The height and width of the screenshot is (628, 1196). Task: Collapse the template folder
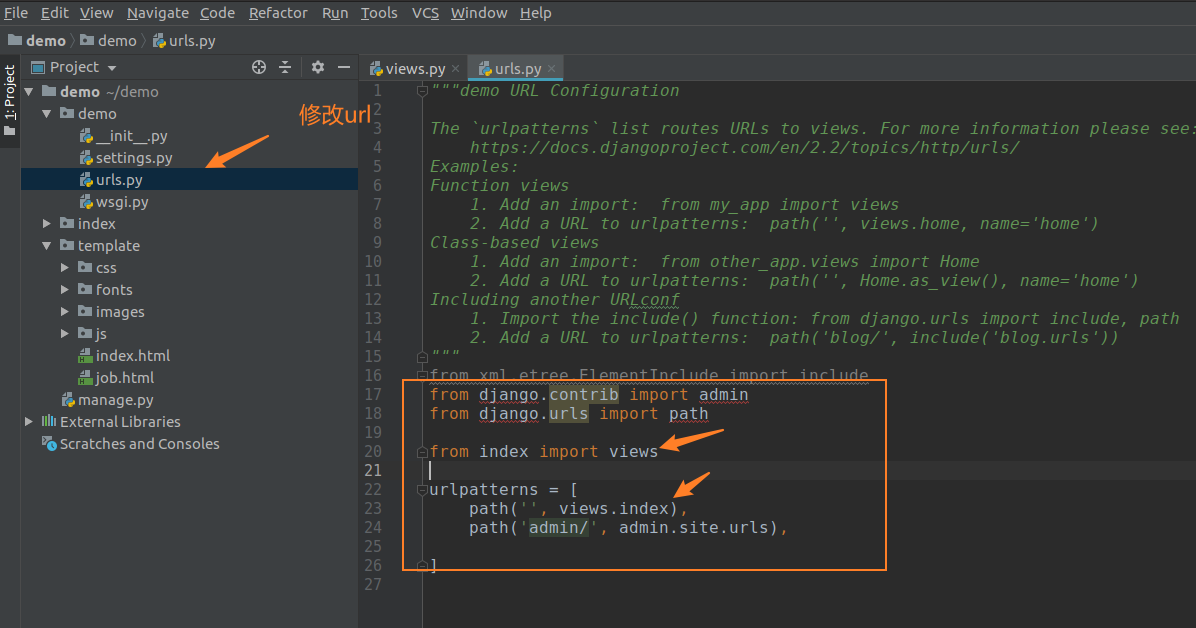47,246
